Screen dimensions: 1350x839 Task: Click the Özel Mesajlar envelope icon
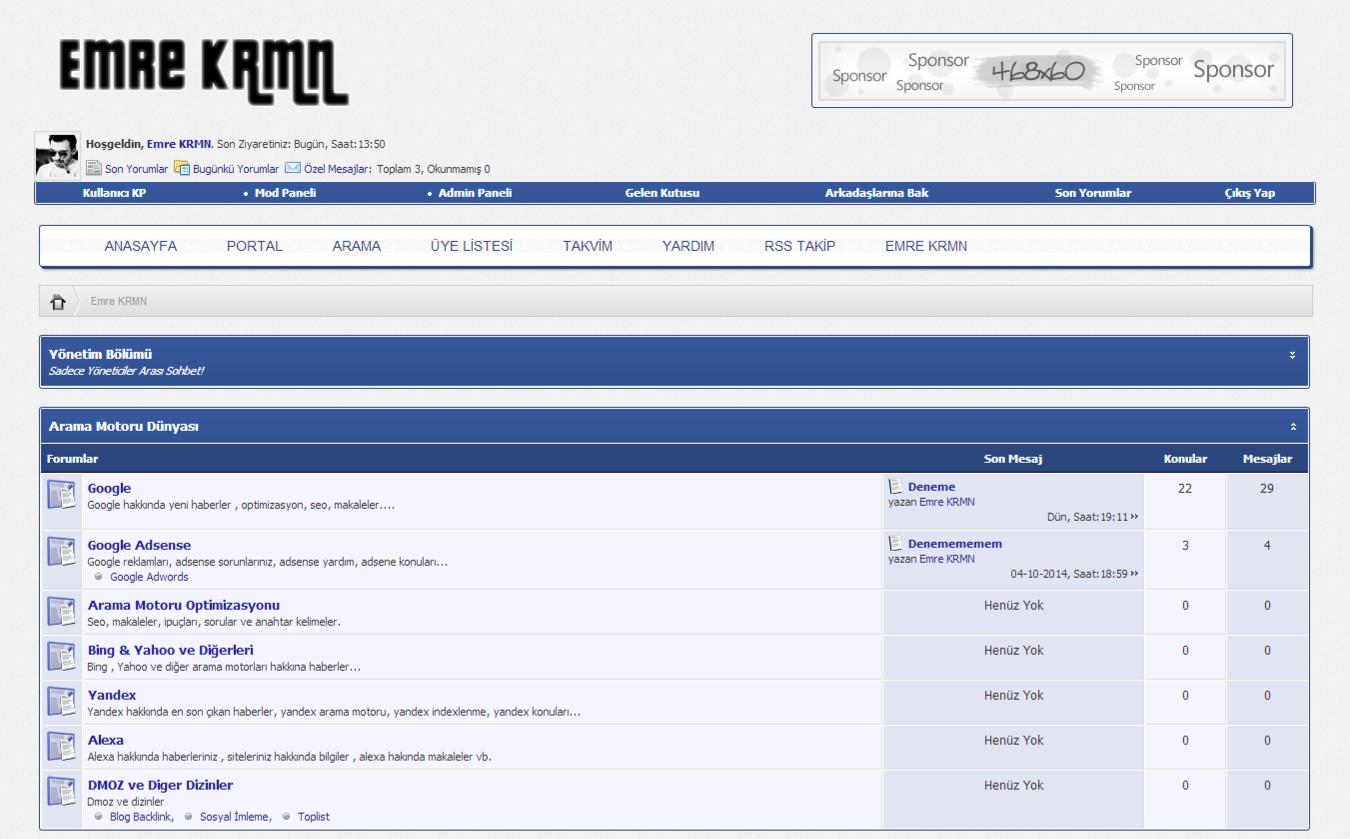point(293,169)
